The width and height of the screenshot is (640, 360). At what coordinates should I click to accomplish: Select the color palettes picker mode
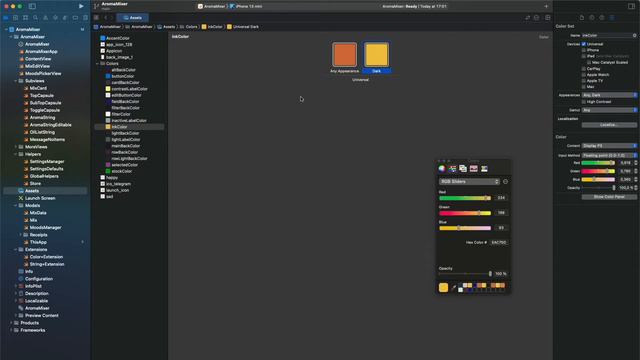pos(463,169)
